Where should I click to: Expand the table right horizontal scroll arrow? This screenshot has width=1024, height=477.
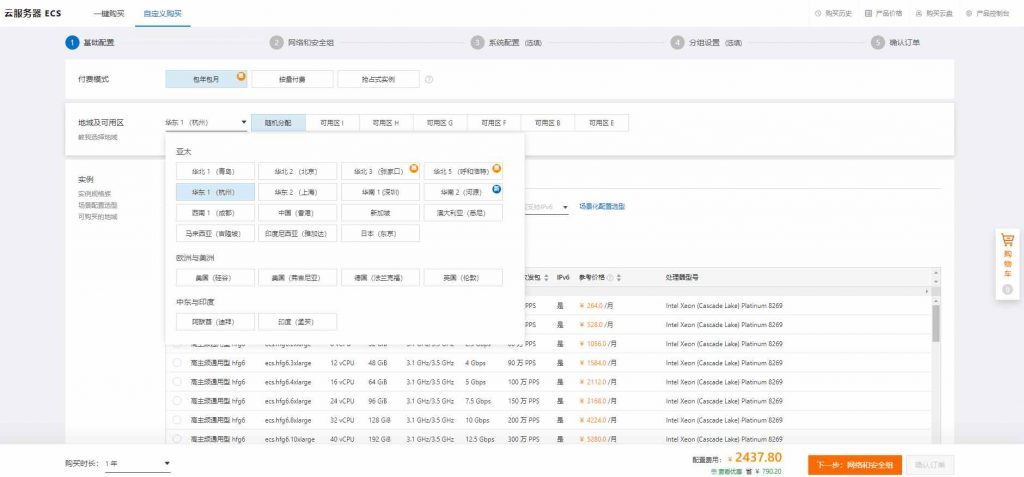927,291
